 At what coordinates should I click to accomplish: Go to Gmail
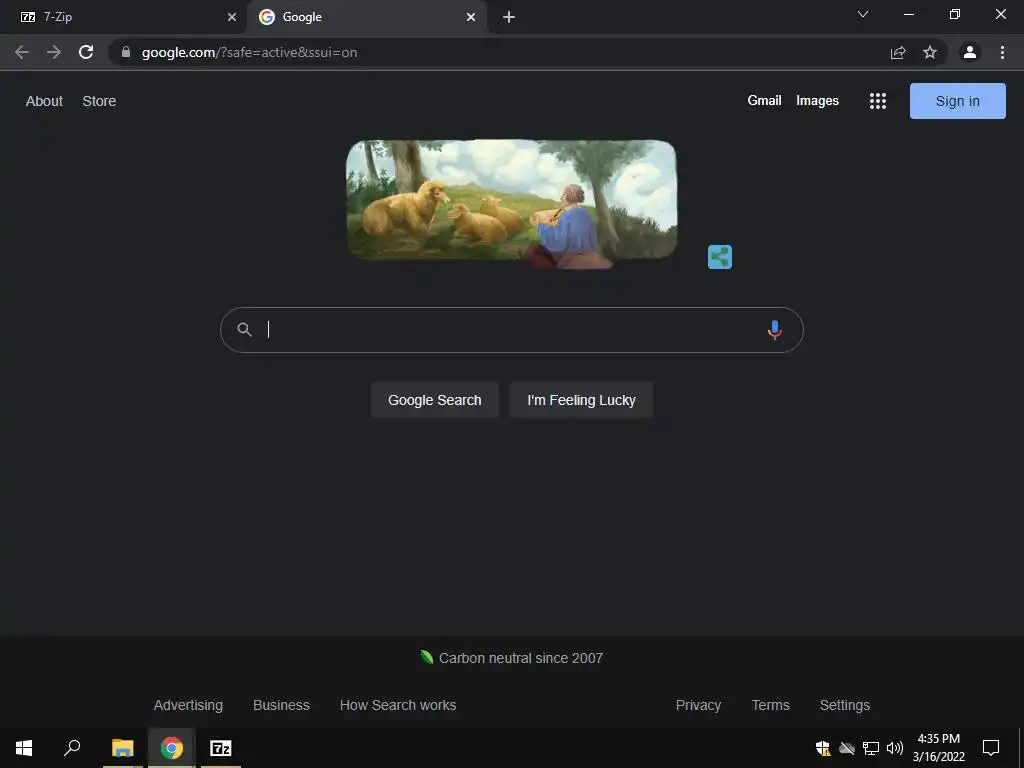tap(764, 101)
